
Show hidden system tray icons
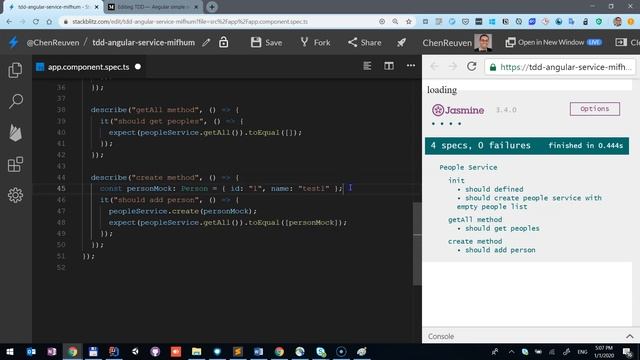(x=511, y=352)
